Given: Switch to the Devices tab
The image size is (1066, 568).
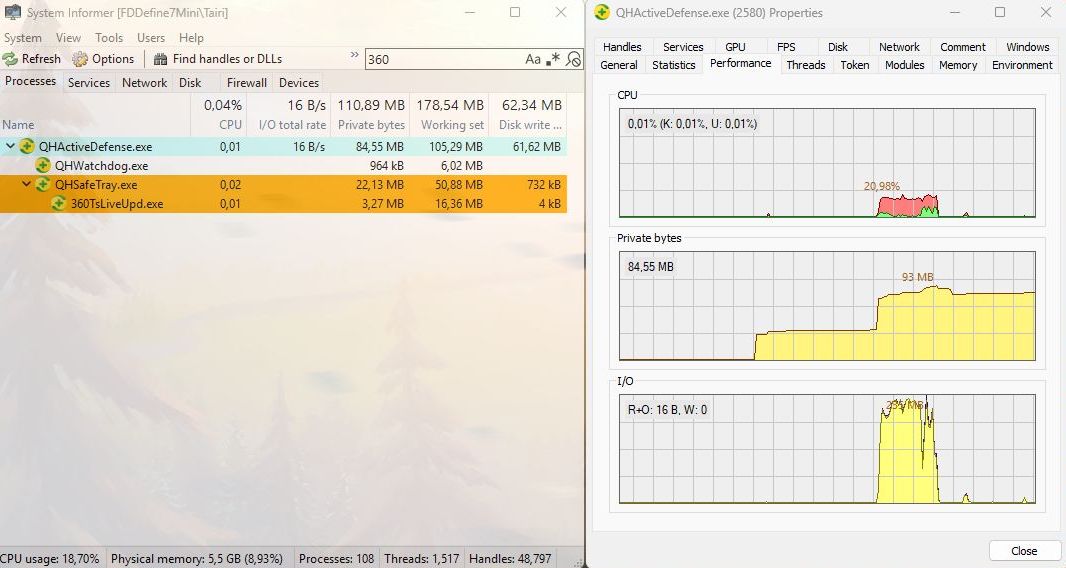Looking at the screenshot, I should 299,82.
